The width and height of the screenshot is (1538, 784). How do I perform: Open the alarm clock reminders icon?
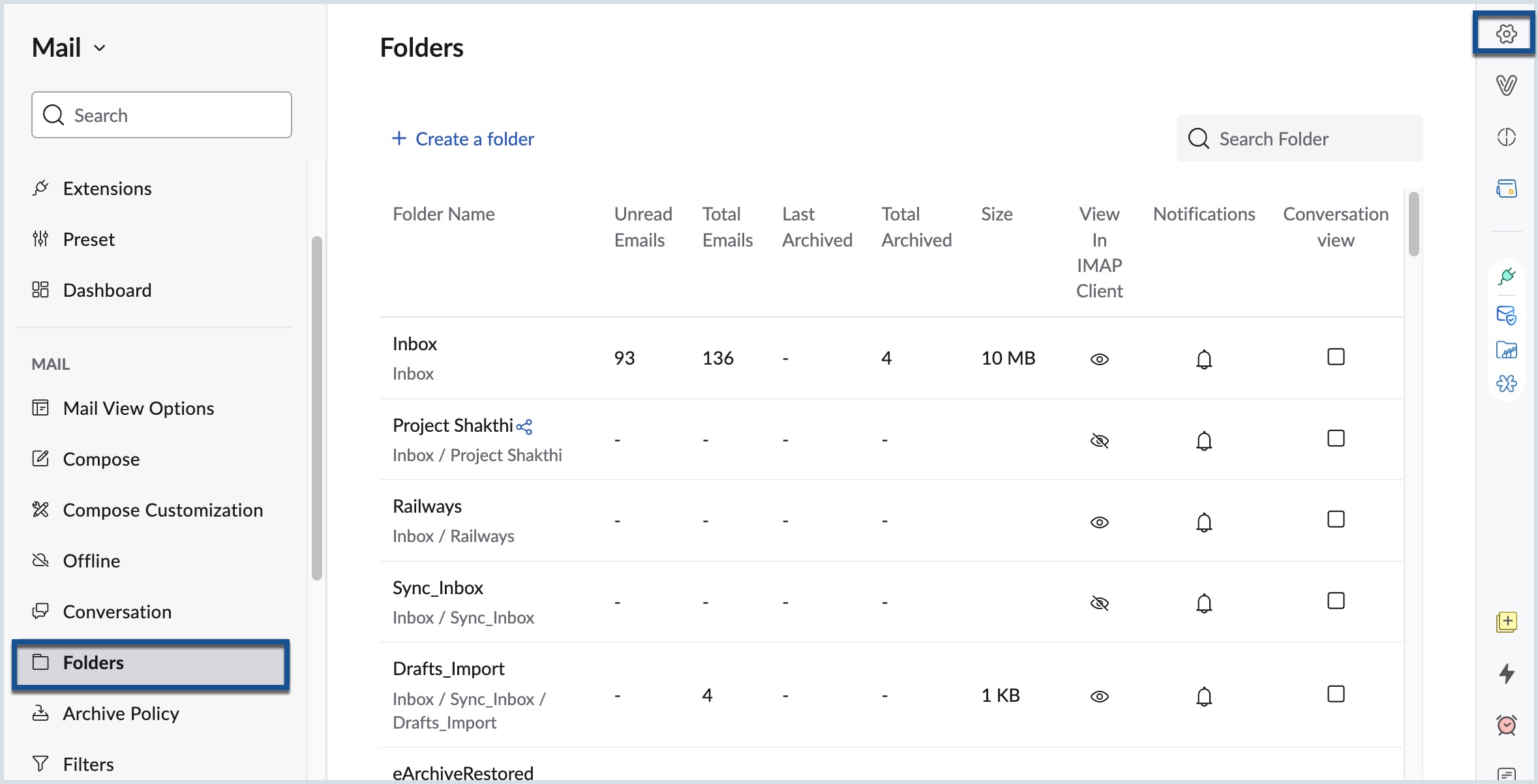[1507, 725]
